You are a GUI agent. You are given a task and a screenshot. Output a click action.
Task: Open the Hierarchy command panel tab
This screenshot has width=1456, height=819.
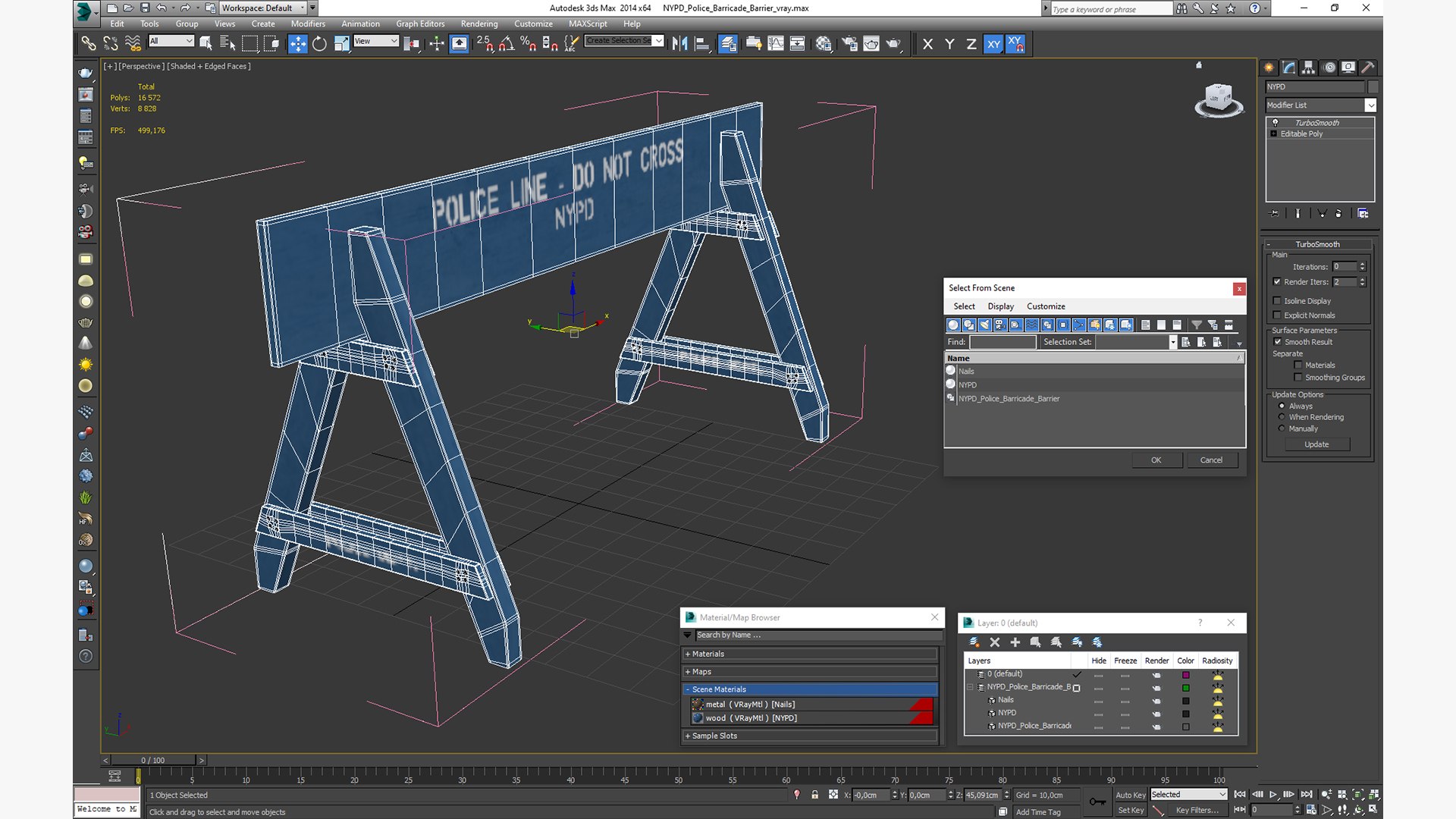1308,67
